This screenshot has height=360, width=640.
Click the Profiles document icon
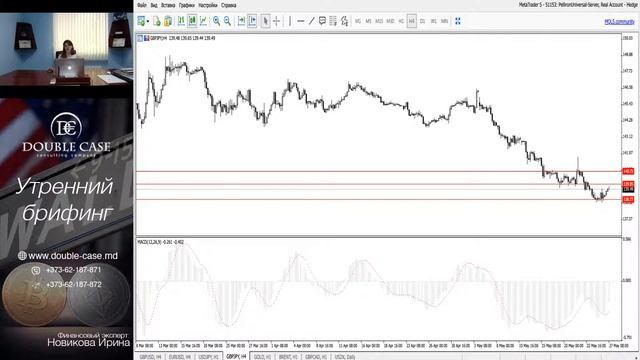(x=157, y=21)
